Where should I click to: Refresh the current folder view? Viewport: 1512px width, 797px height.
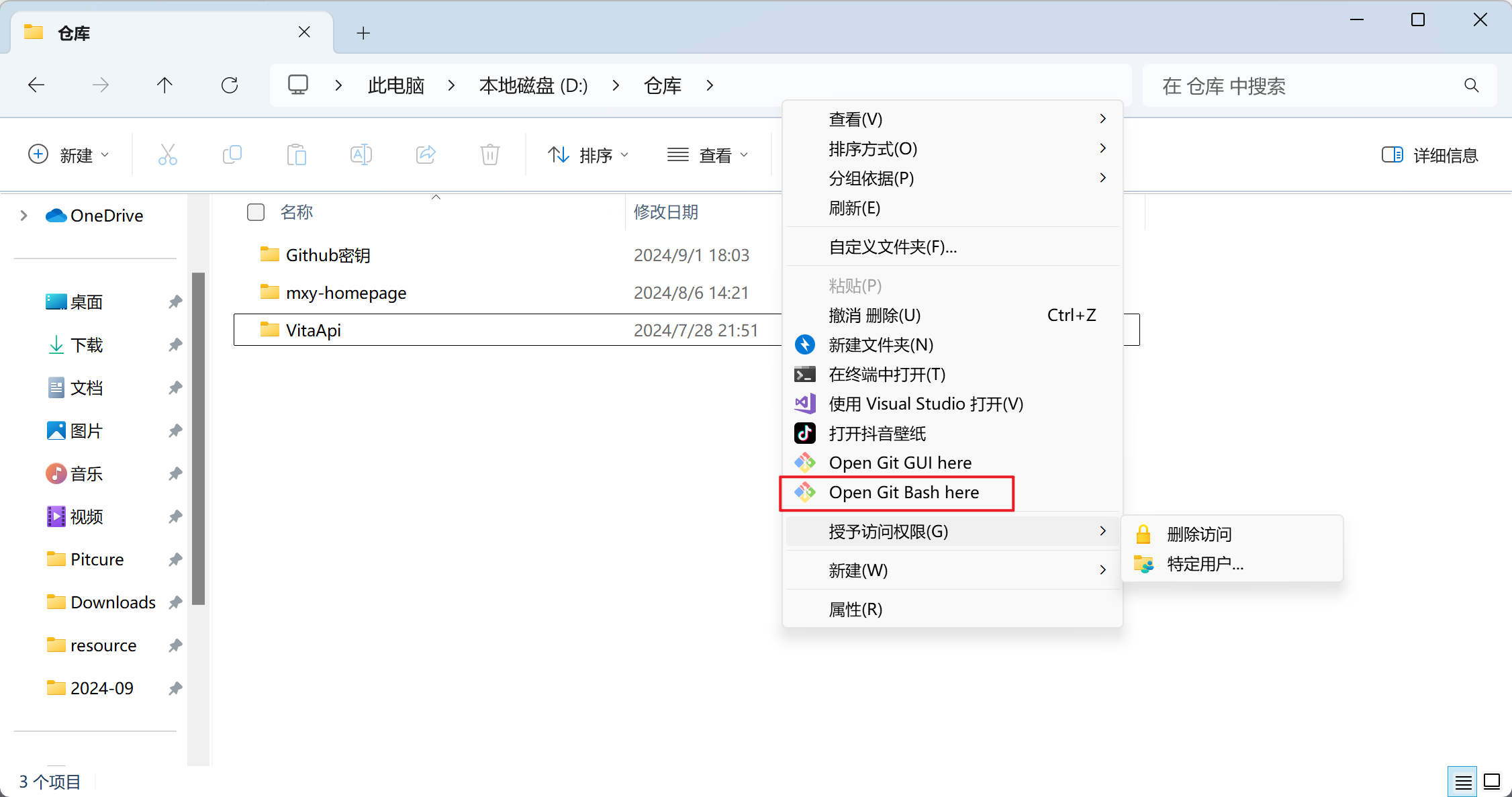230,85
